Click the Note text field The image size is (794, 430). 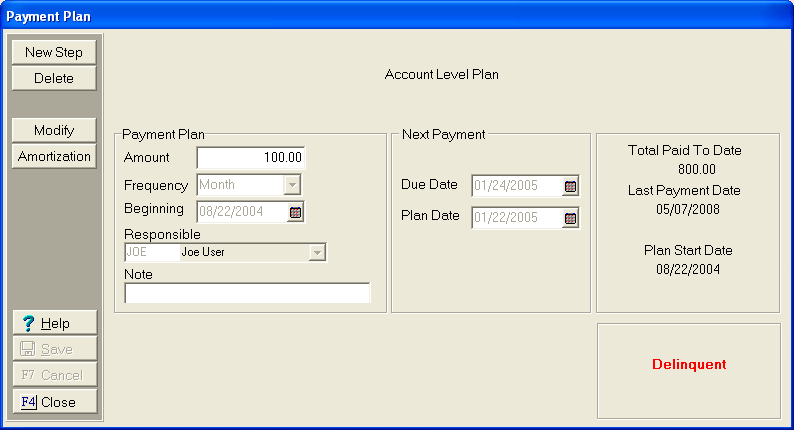click(x=247, y=293)
